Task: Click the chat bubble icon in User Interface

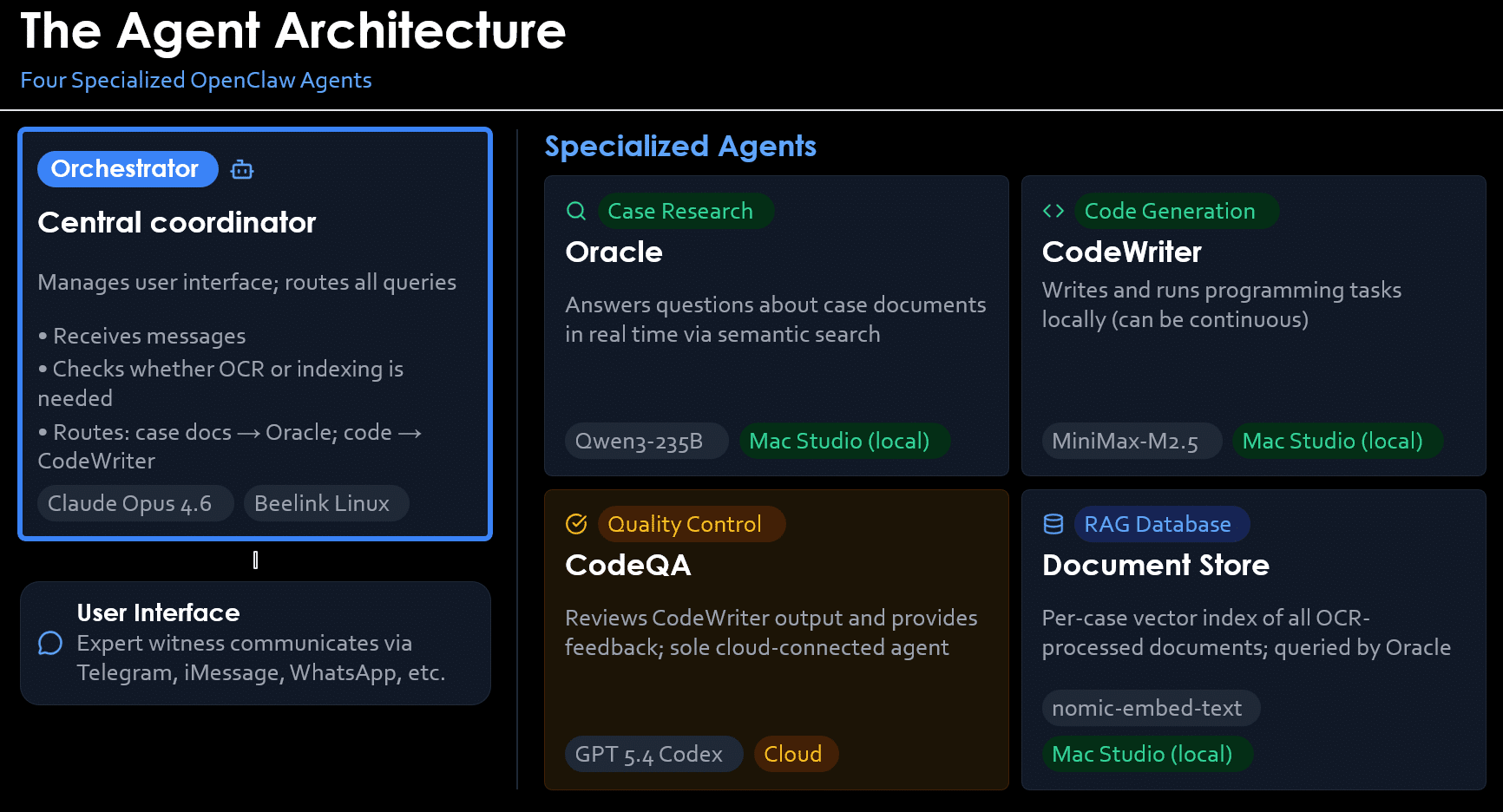Action: (50, 643)
